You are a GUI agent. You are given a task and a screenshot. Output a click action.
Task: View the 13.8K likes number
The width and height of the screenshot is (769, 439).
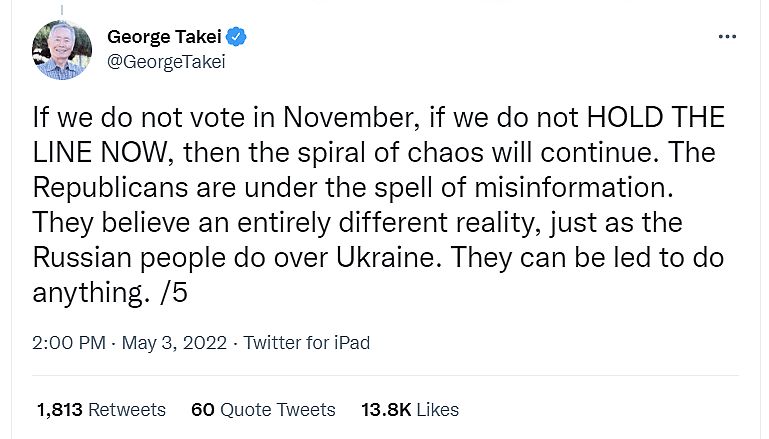pyautogui.click(x=384, y=410)
